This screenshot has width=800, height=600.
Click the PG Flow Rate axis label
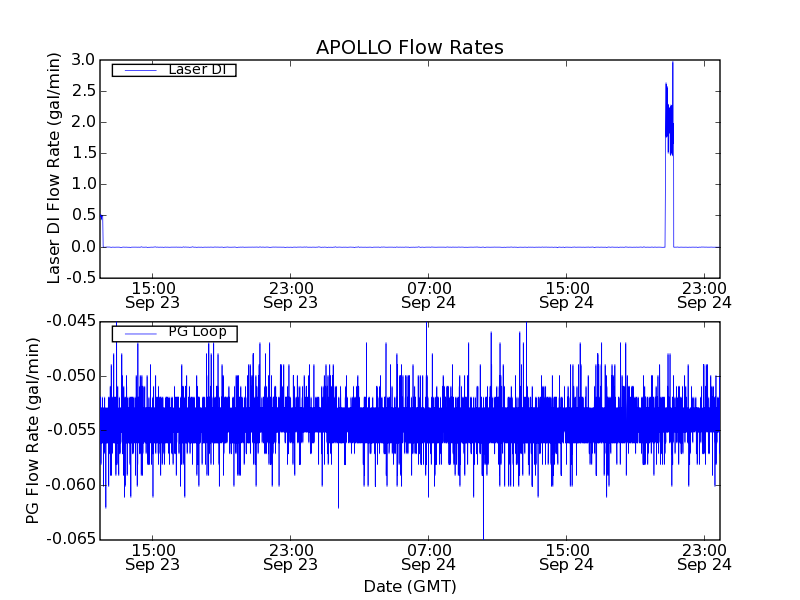pyautogui.click(x=32, y=431)
